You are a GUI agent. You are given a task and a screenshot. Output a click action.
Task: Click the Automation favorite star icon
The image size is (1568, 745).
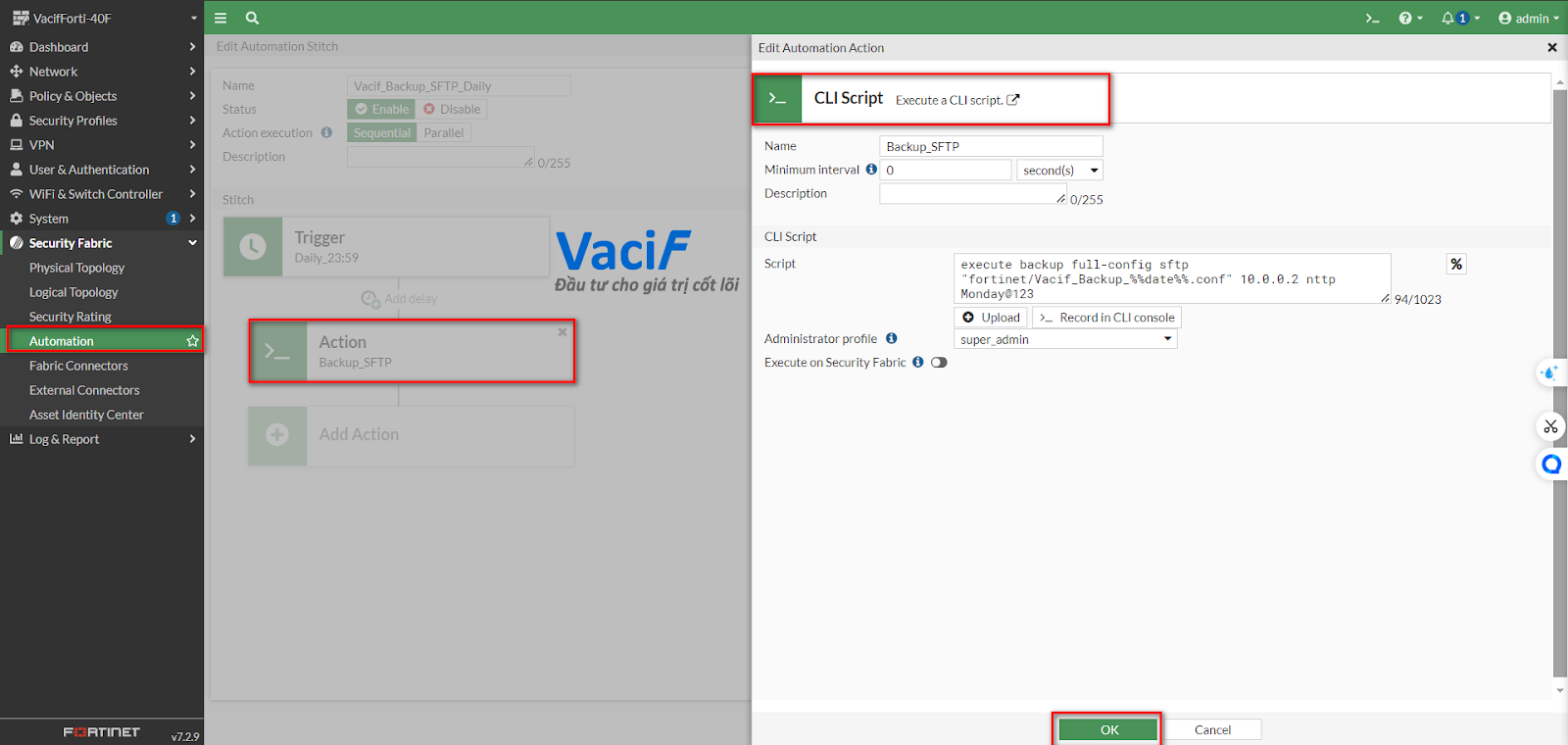point(192,341)
